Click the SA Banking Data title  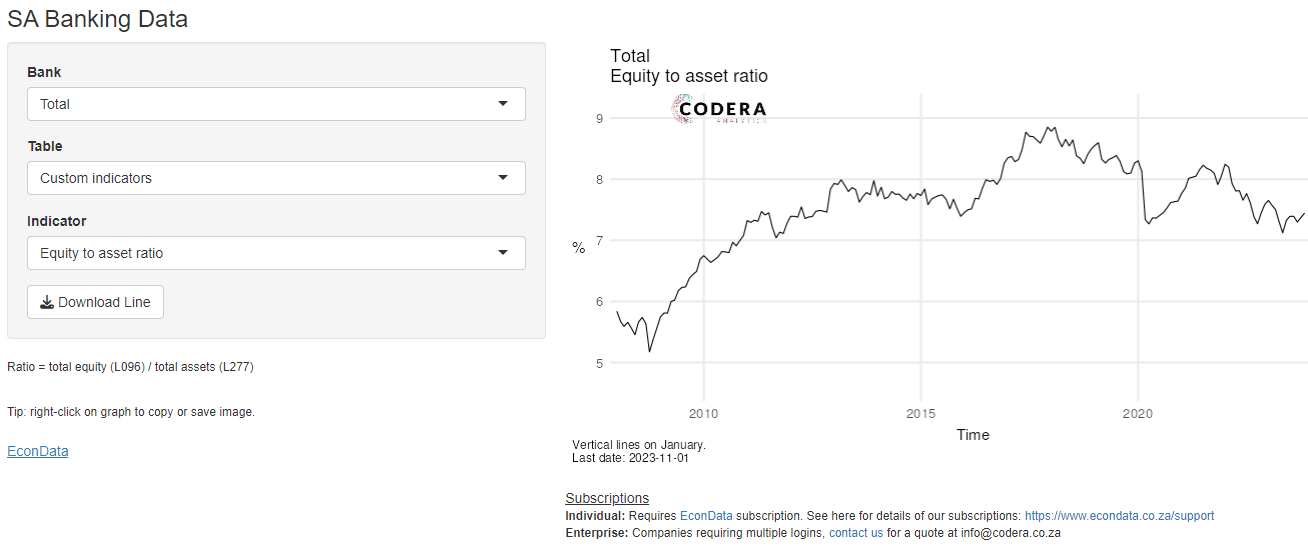click(x=98, y=18)
